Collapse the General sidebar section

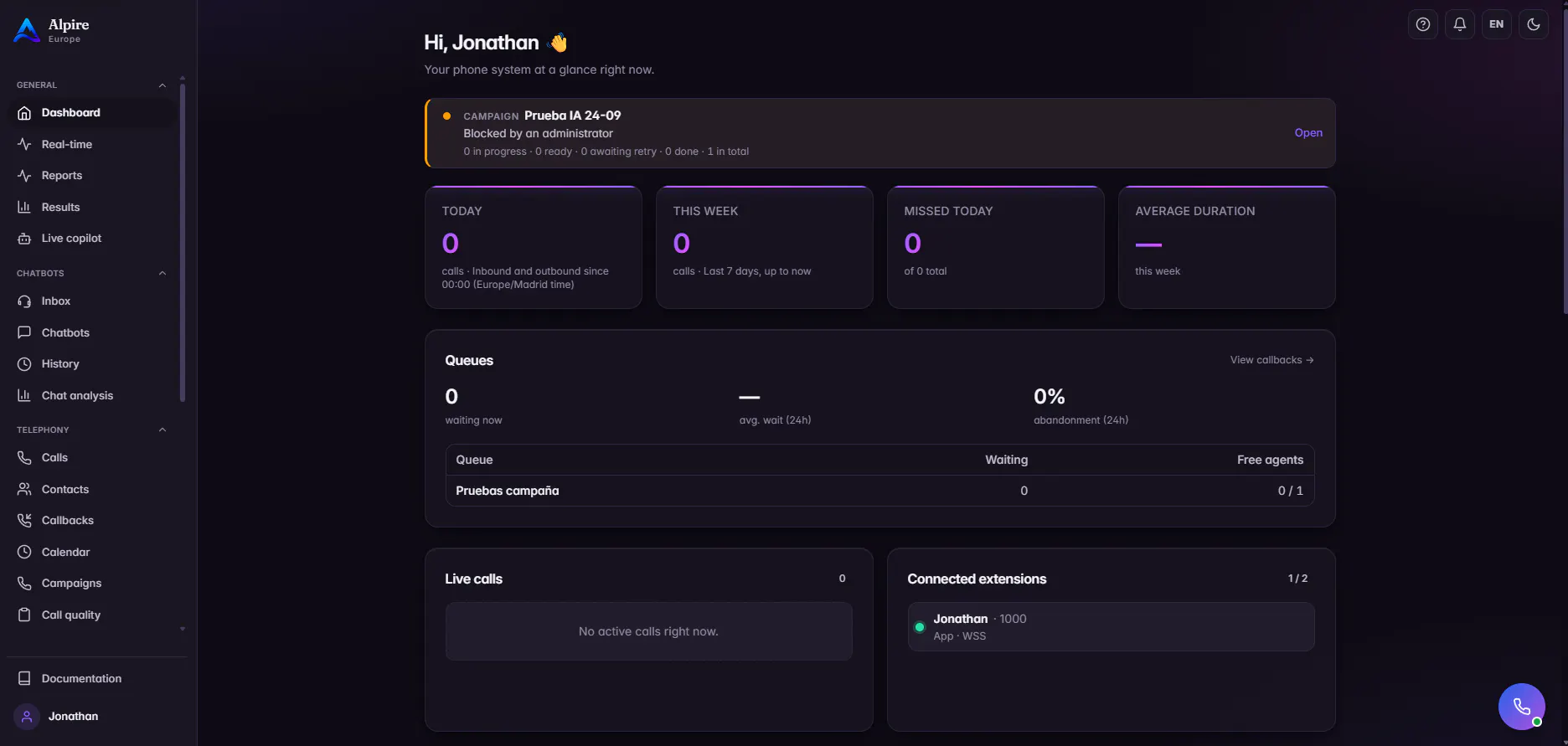pyautogui.click(x=162, y=85)
